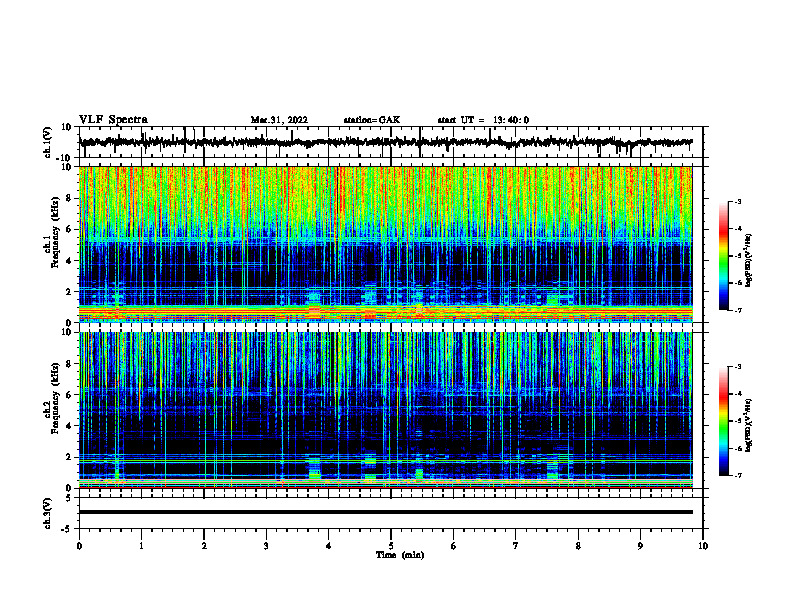792x612 pixels.
Task: Click the ch.2 colorbar unit label log(PSD)
Action: click(x=749, y=425)
